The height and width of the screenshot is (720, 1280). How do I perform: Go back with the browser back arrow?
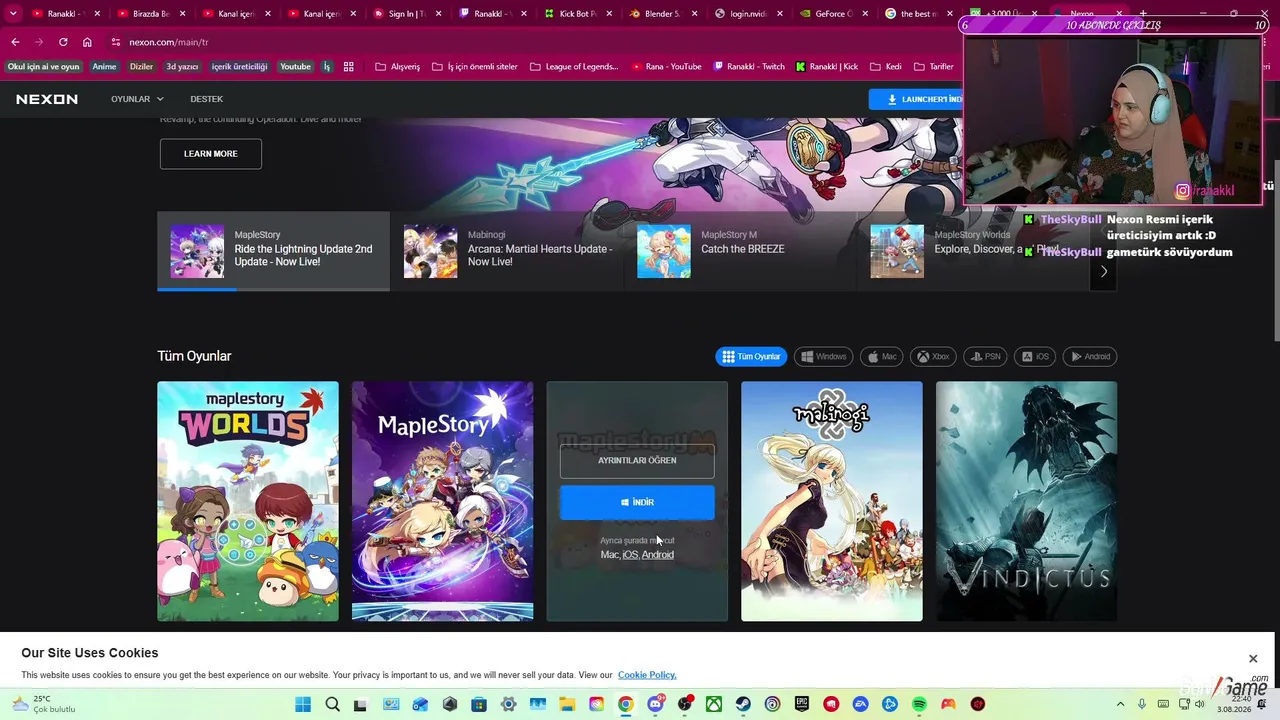click(15, 42)
